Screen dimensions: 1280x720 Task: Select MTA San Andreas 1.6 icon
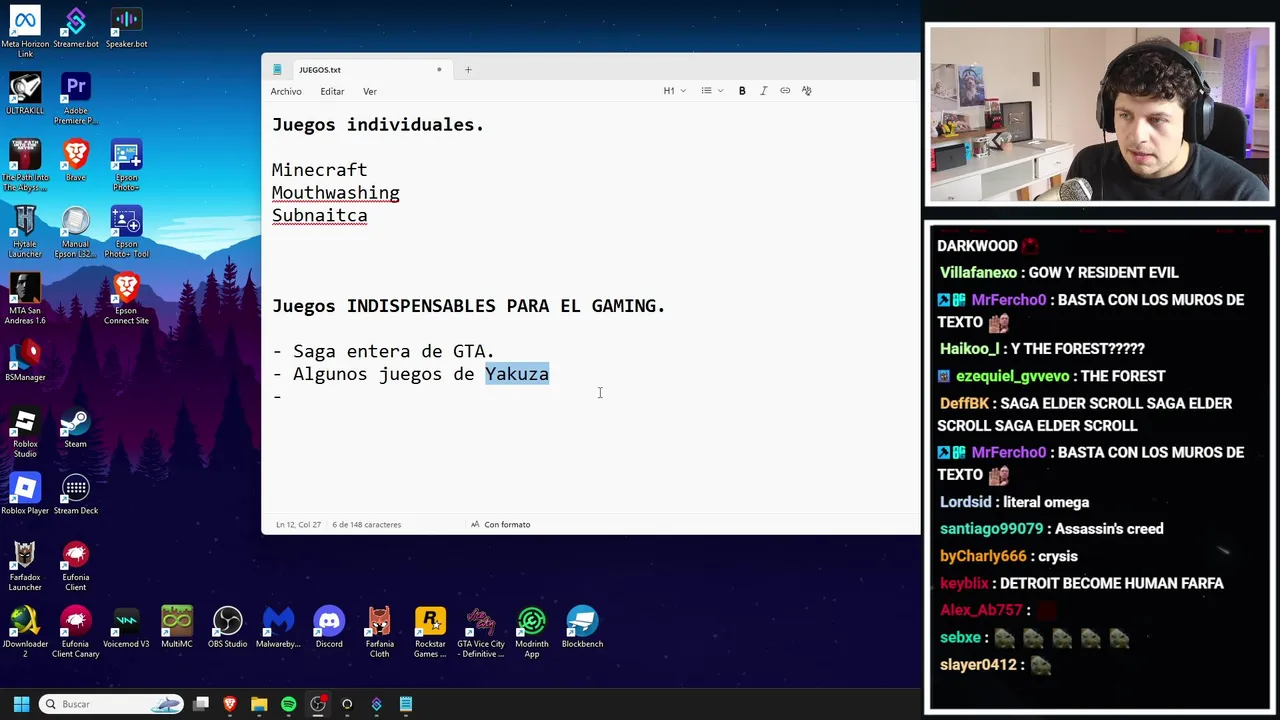click(x=25, y=298)
